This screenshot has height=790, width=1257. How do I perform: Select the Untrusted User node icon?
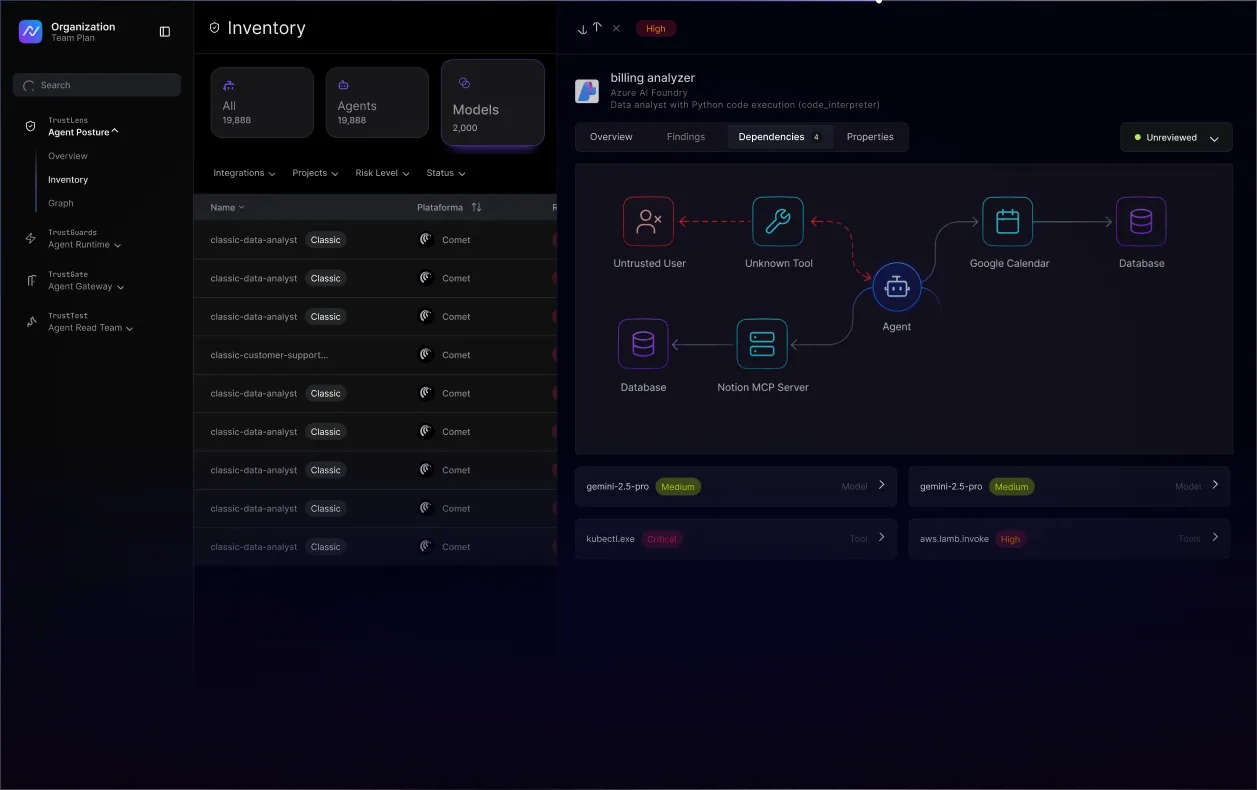pos(648,221)
